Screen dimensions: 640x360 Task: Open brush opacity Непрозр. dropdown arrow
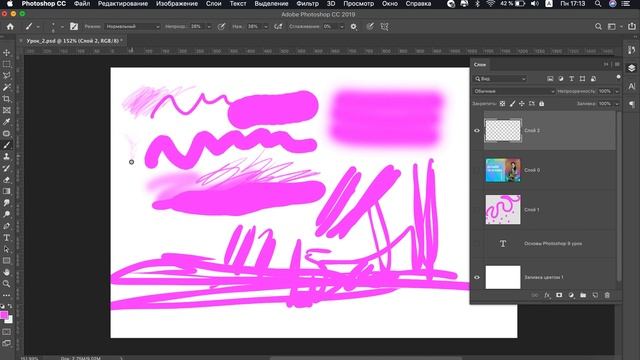click(x=209, y=27)
